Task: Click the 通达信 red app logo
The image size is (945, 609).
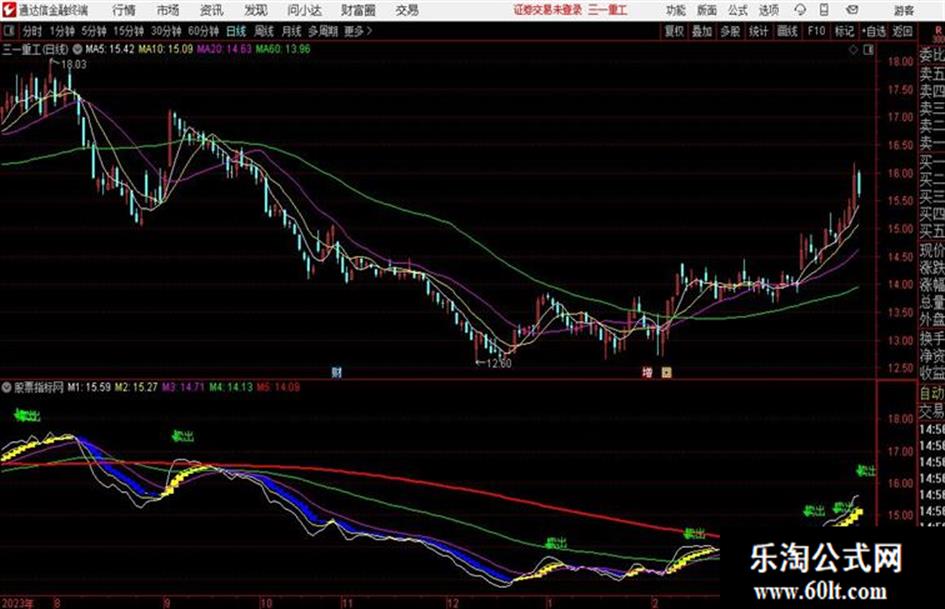Action: coord(9,10)
